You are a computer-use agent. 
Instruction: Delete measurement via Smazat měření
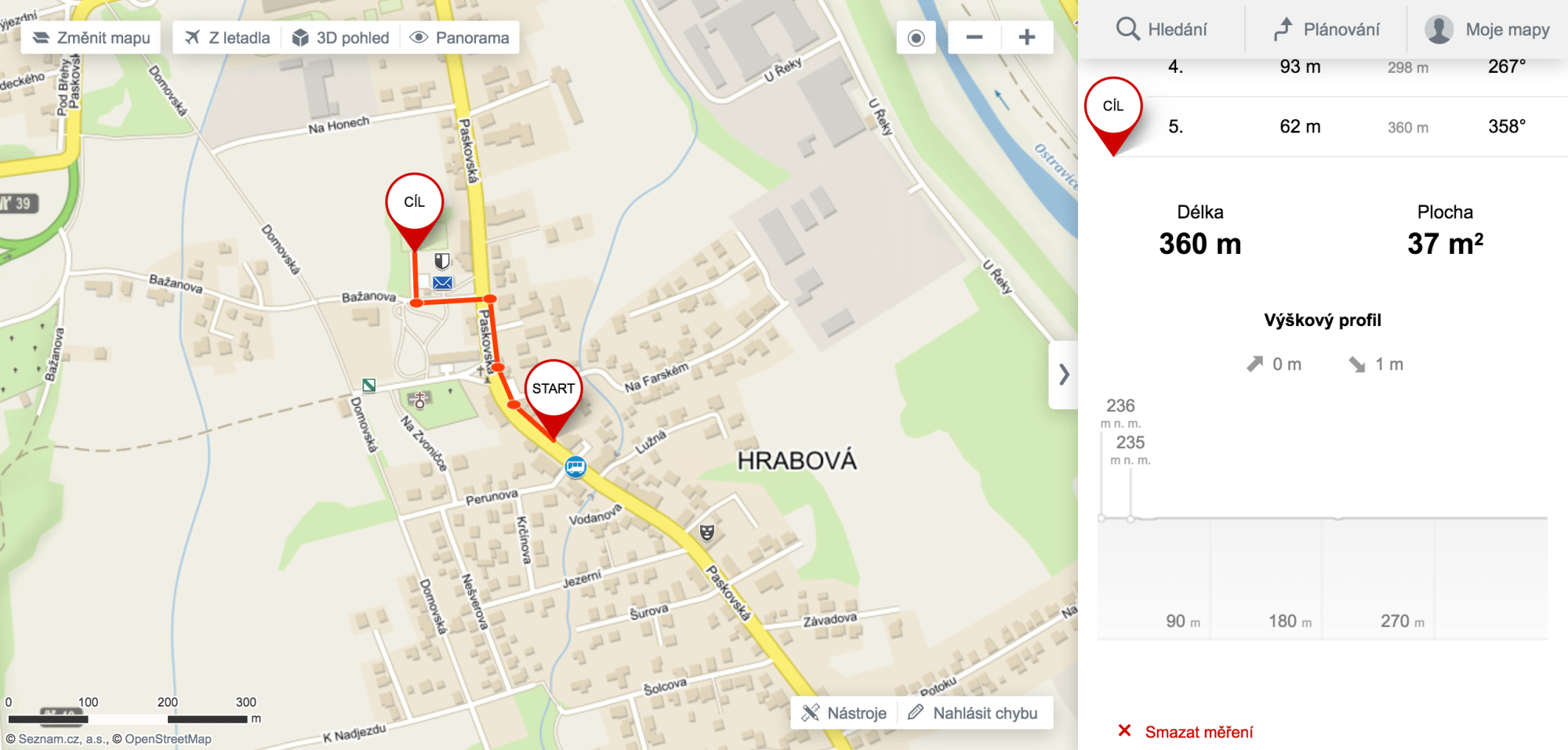pos(1185,731)
